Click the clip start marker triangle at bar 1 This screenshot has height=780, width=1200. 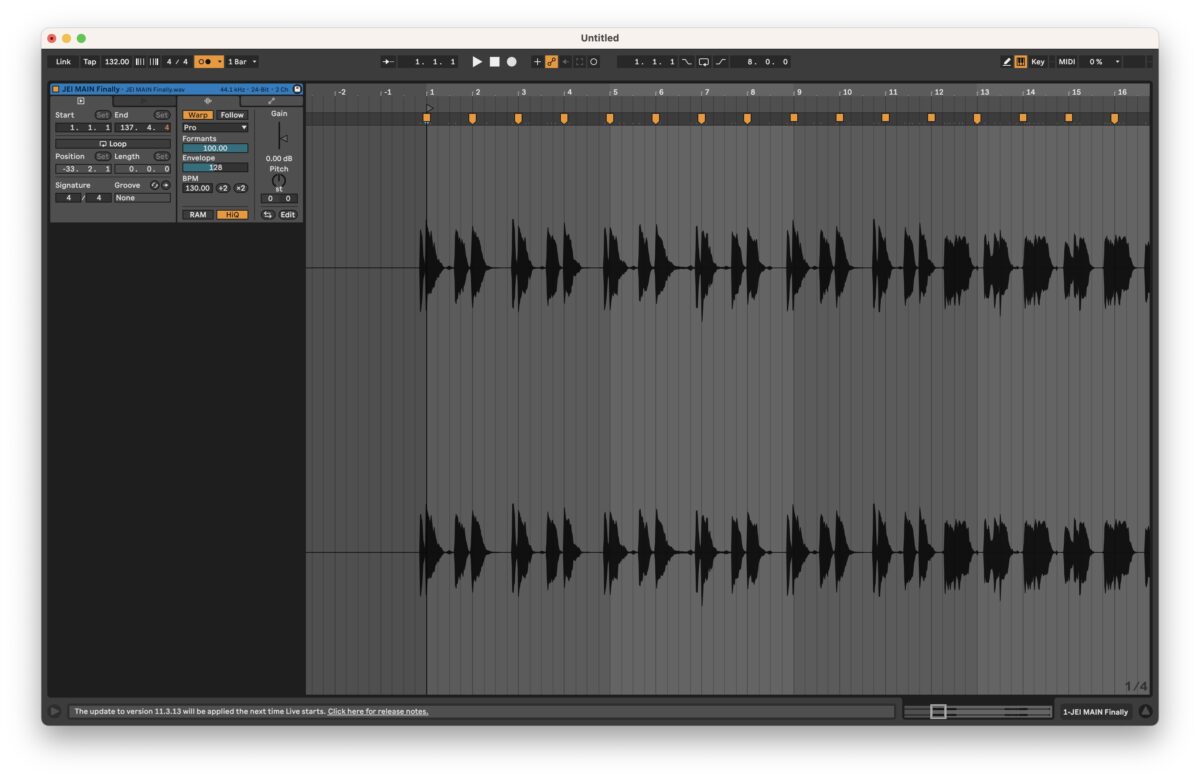(430, 107)
